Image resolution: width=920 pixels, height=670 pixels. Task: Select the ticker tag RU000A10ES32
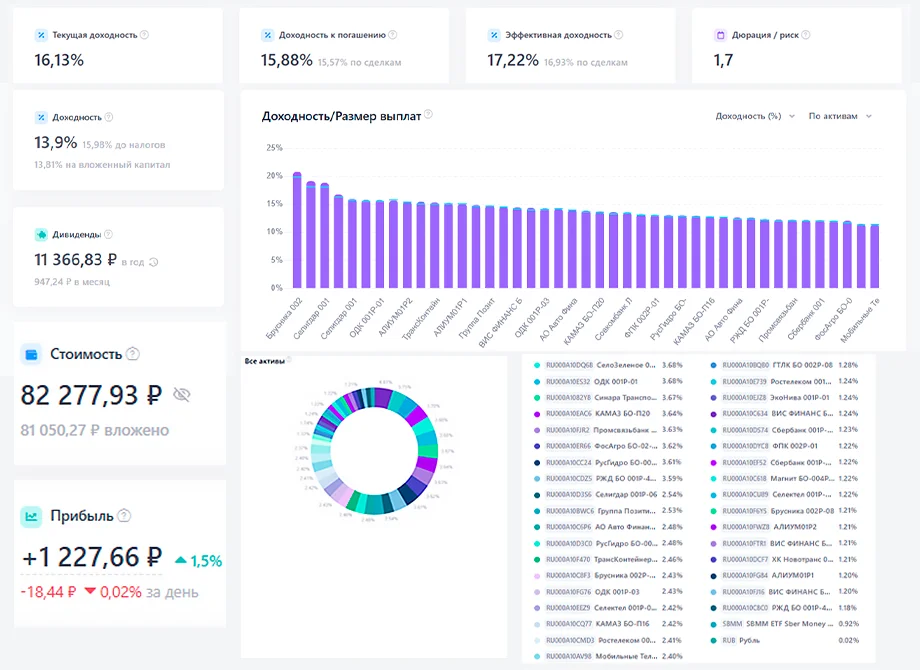pos(568,381)
